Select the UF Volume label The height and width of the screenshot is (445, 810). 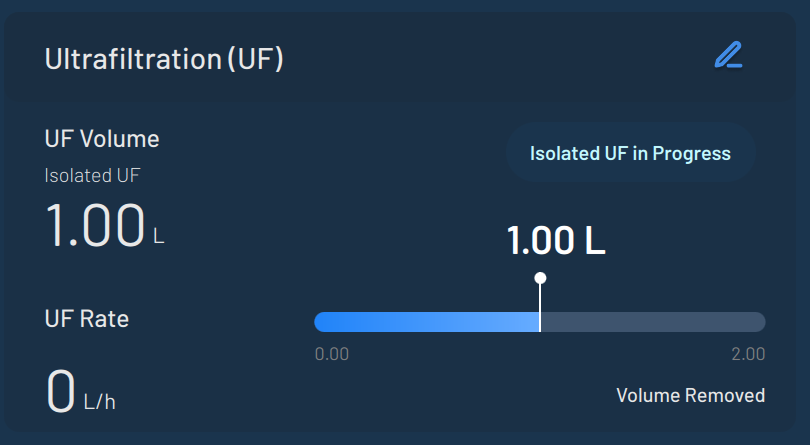[102, 139]
